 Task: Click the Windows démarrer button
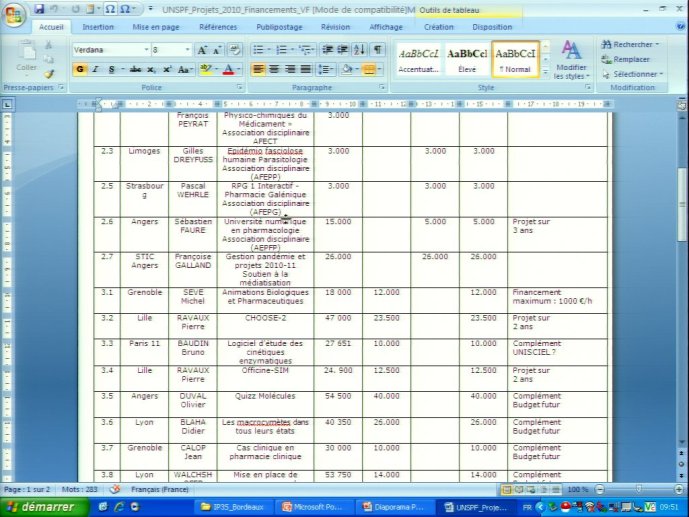[43, 507]
